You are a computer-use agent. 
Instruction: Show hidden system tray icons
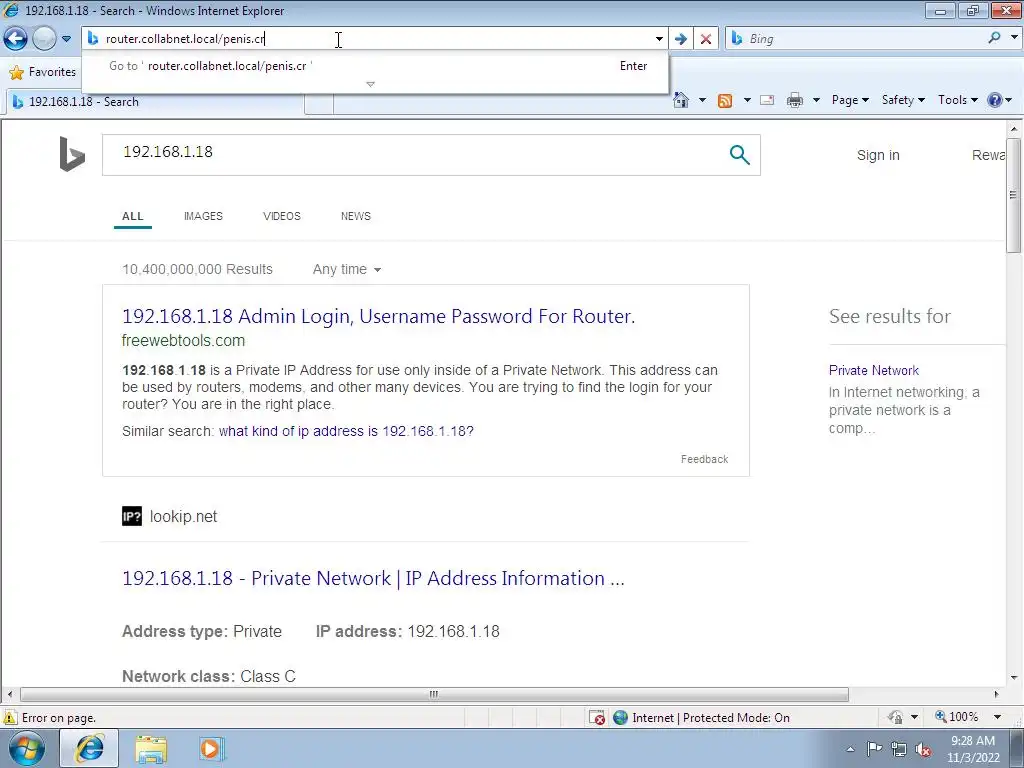(850, 750)
